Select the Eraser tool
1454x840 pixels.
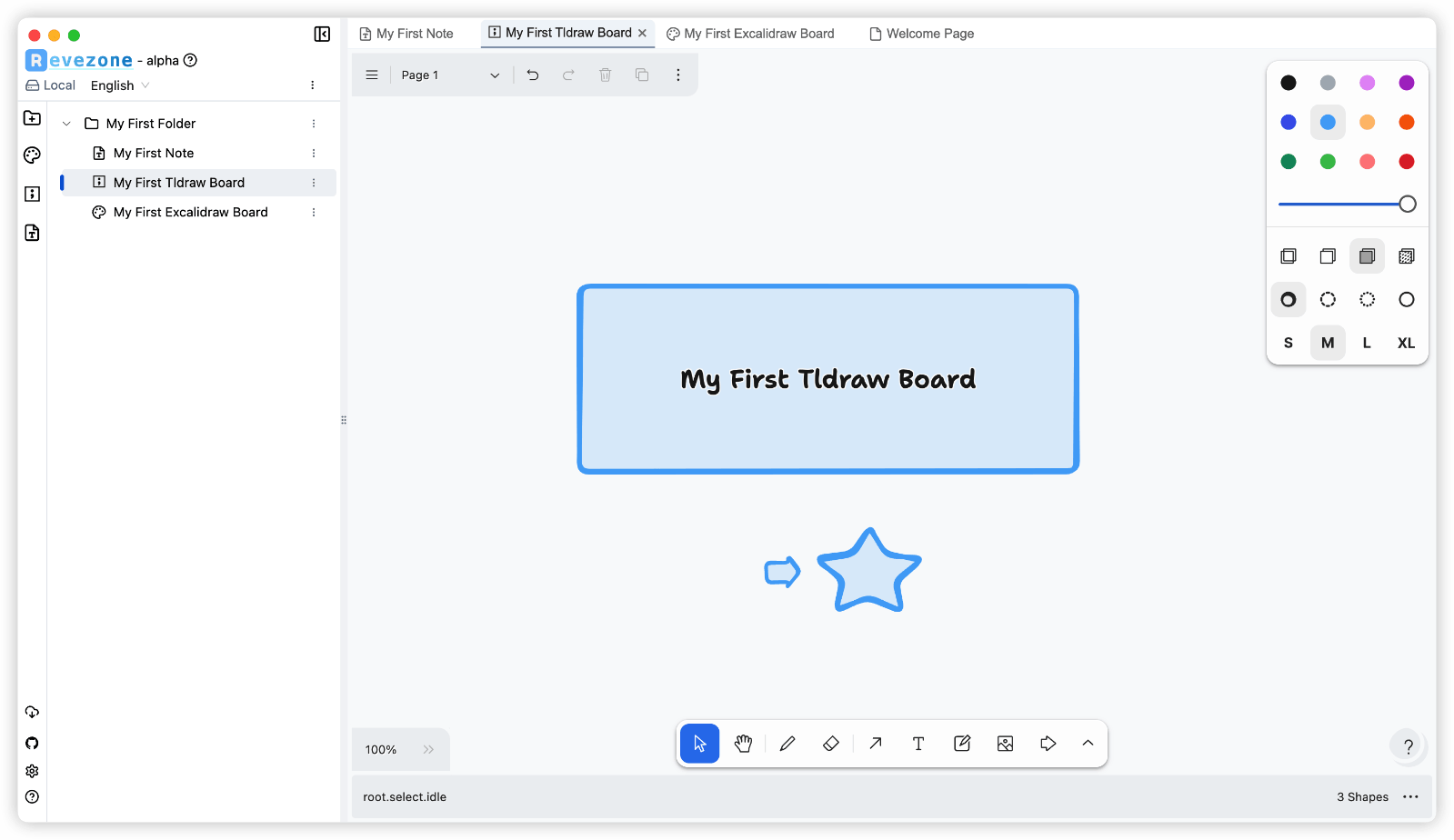tap(830, 744)
